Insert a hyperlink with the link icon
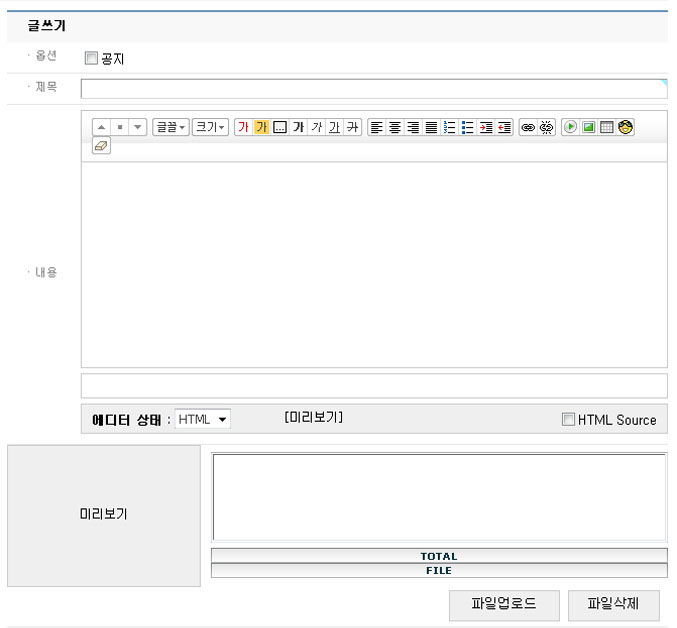 pyautogui.click(x=528, y=127)
